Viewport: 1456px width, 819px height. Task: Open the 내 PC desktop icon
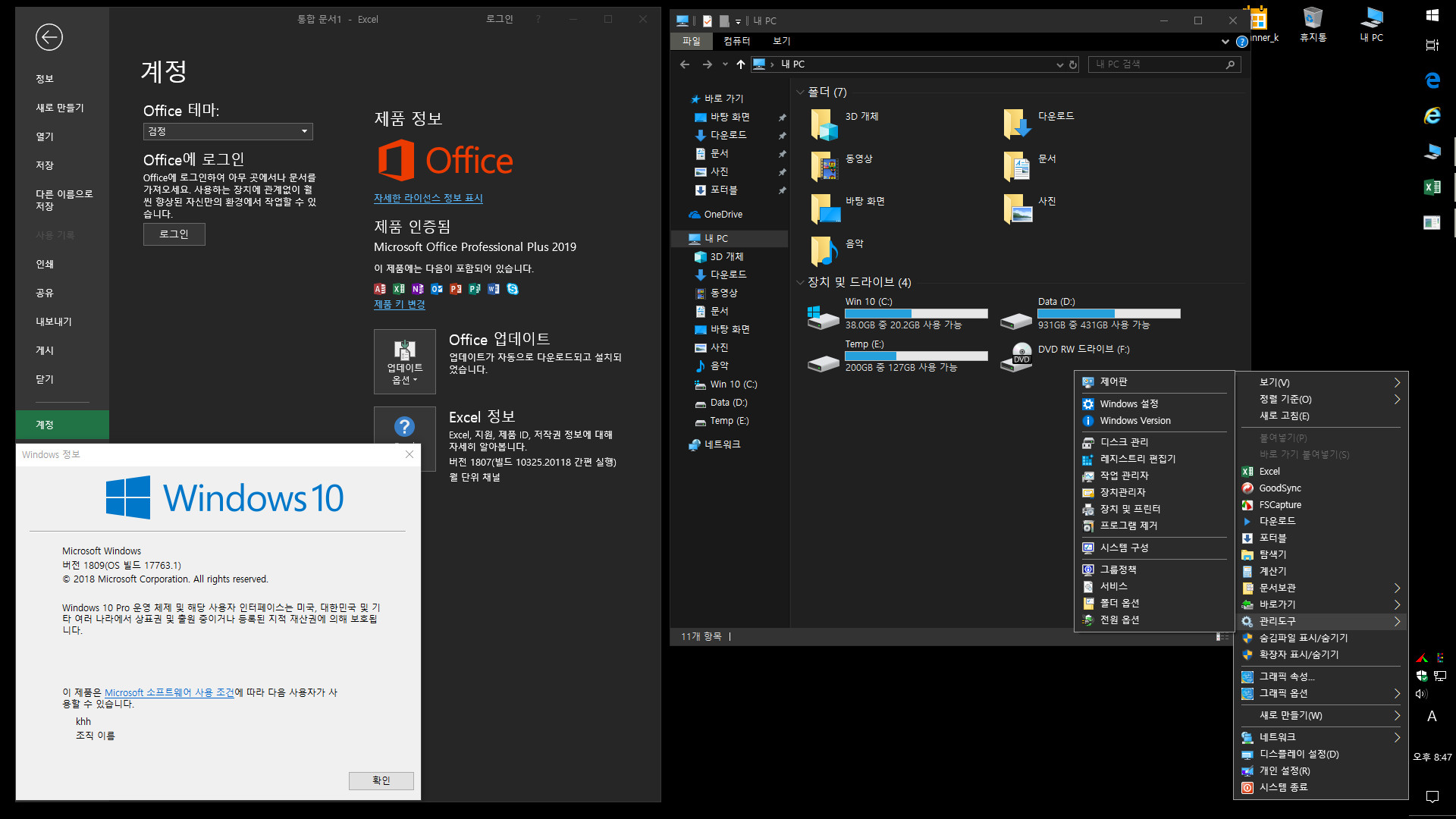pos(1372,24)
